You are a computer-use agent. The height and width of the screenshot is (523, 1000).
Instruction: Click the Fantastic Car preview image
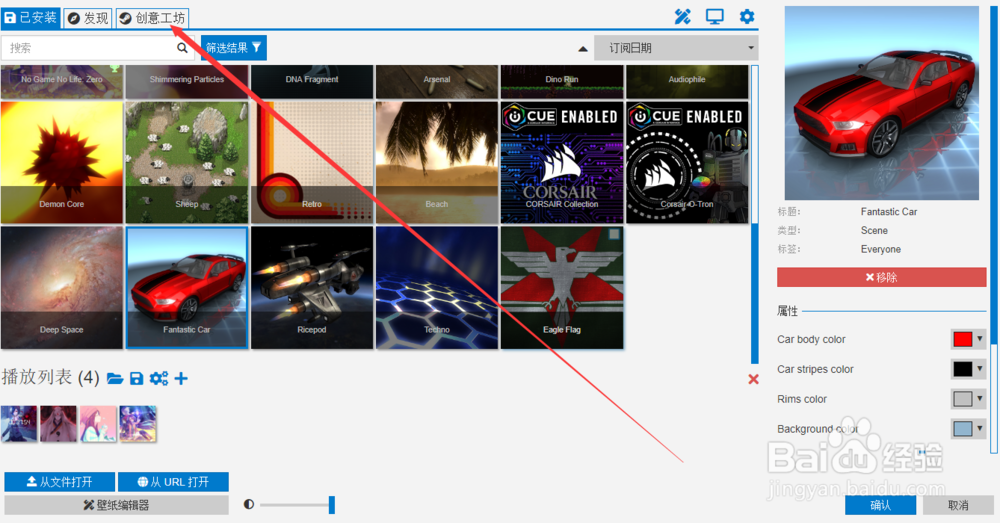tap(881, 103)
